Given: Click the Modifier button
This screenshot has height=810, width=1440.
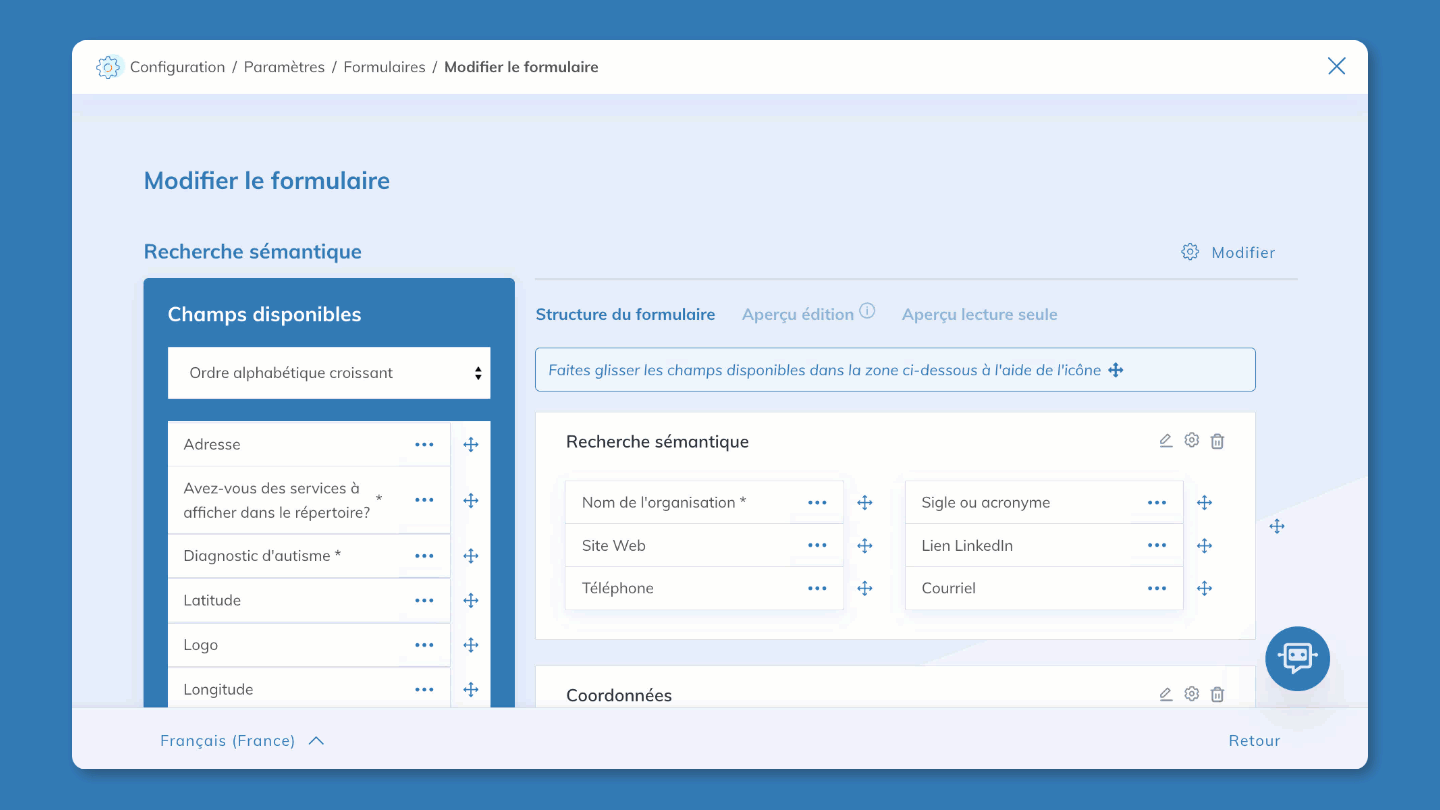Looking at the screenshot, I should [1229, 253].
